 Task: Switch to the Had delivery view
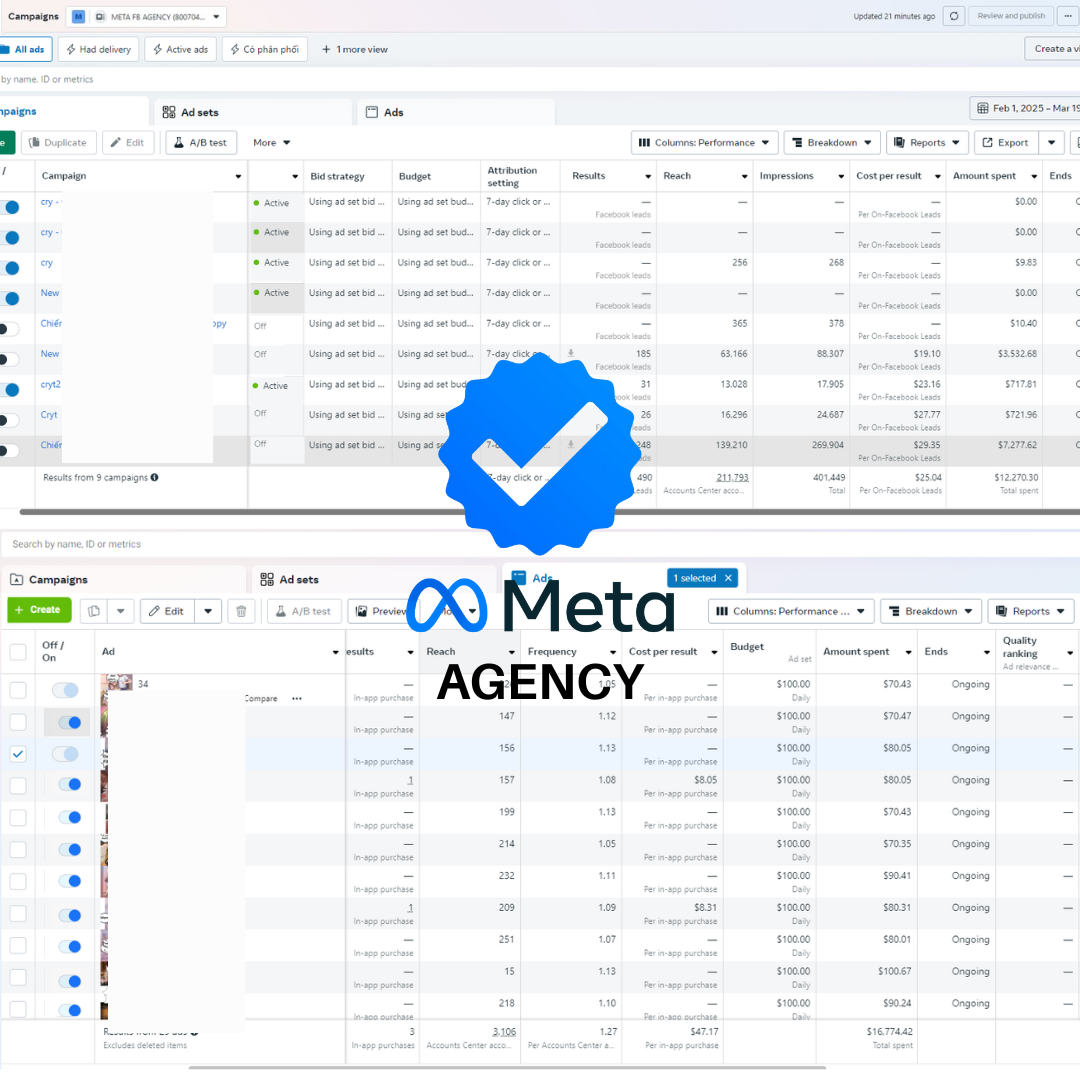coord(98,50)
